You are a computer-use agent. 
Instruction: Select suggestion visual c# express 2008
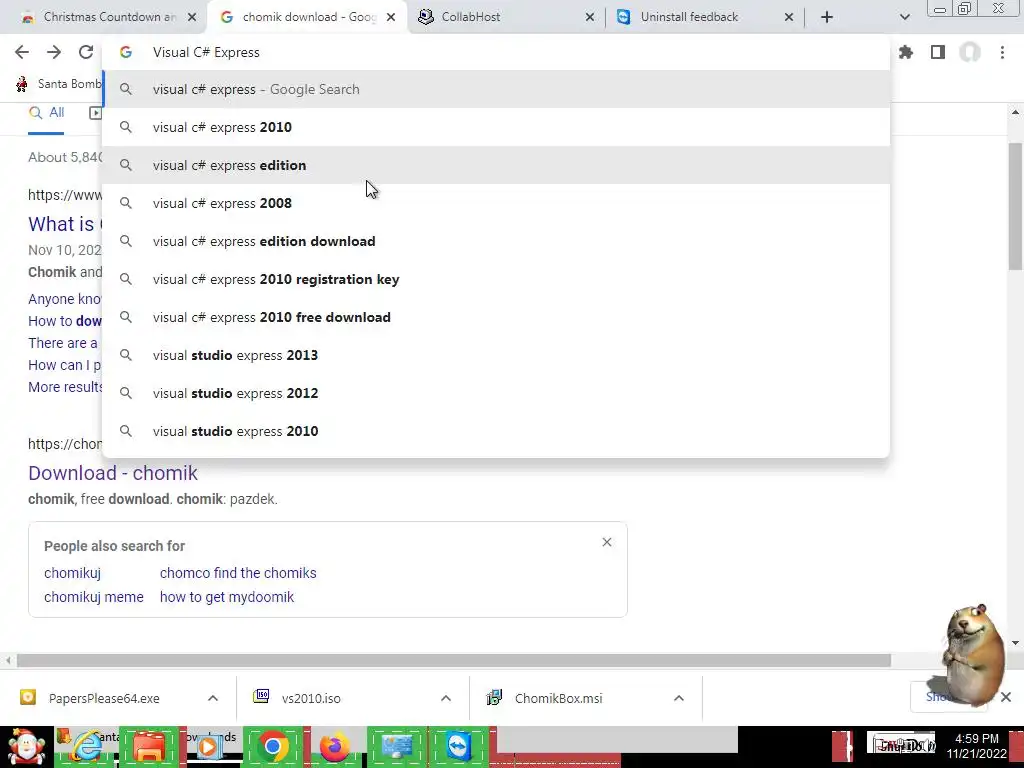pos(496,203)
